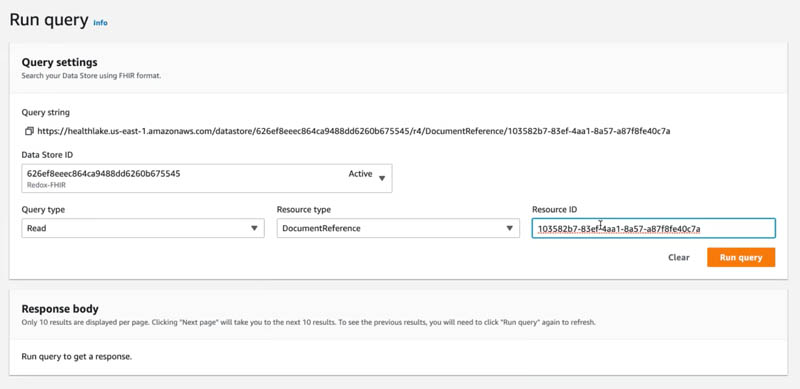Expand the Query type dropdown showing Read

pyautogui.click(x=143, y=228)
